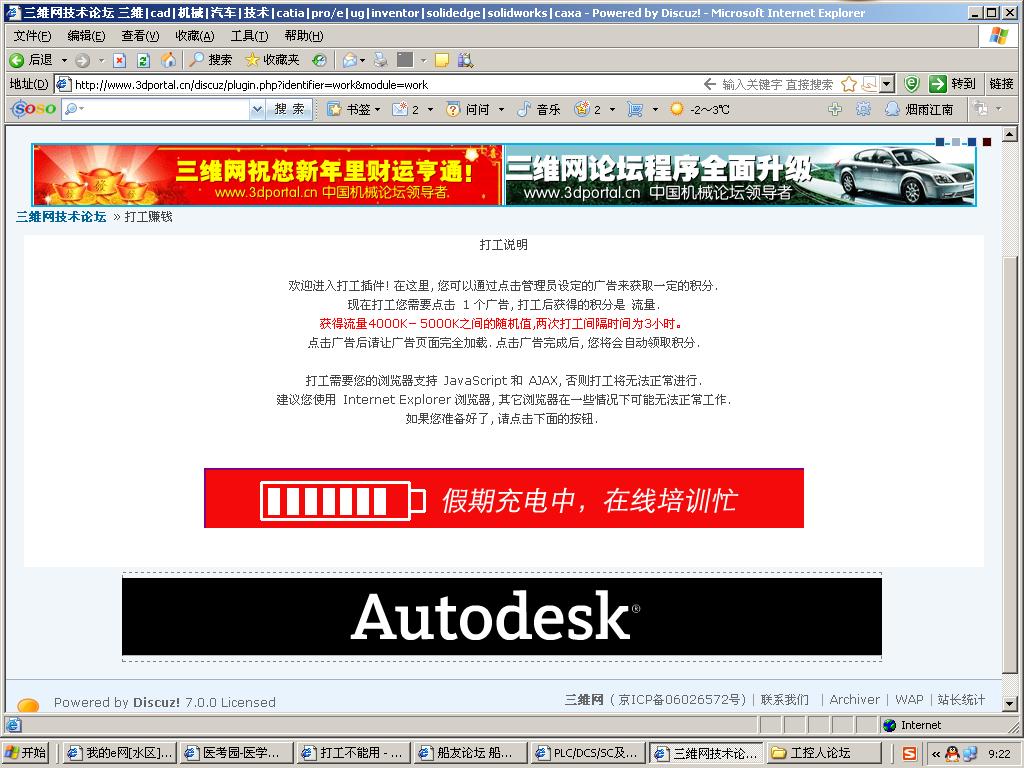Click the green plus icon on SOSO toolbar
The height and width of the screenshot is (768, 1024).
[835, 109]
